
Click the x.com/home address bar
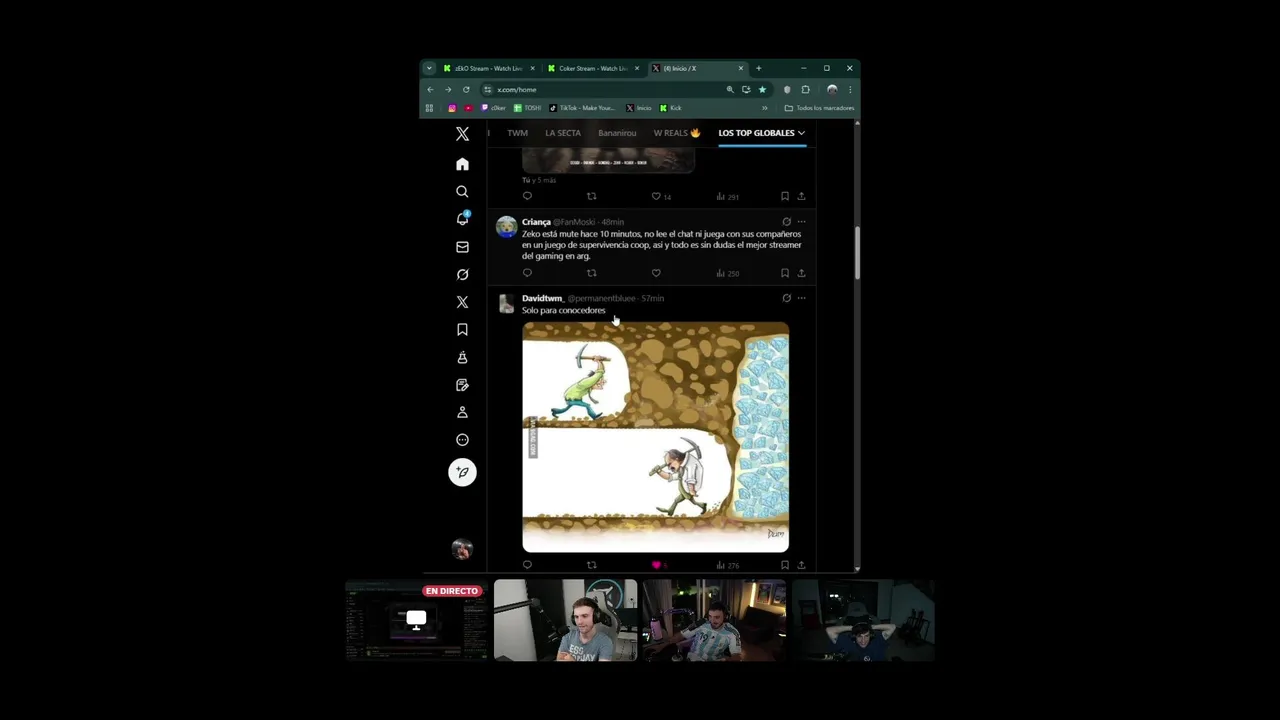tap(600, 89)
